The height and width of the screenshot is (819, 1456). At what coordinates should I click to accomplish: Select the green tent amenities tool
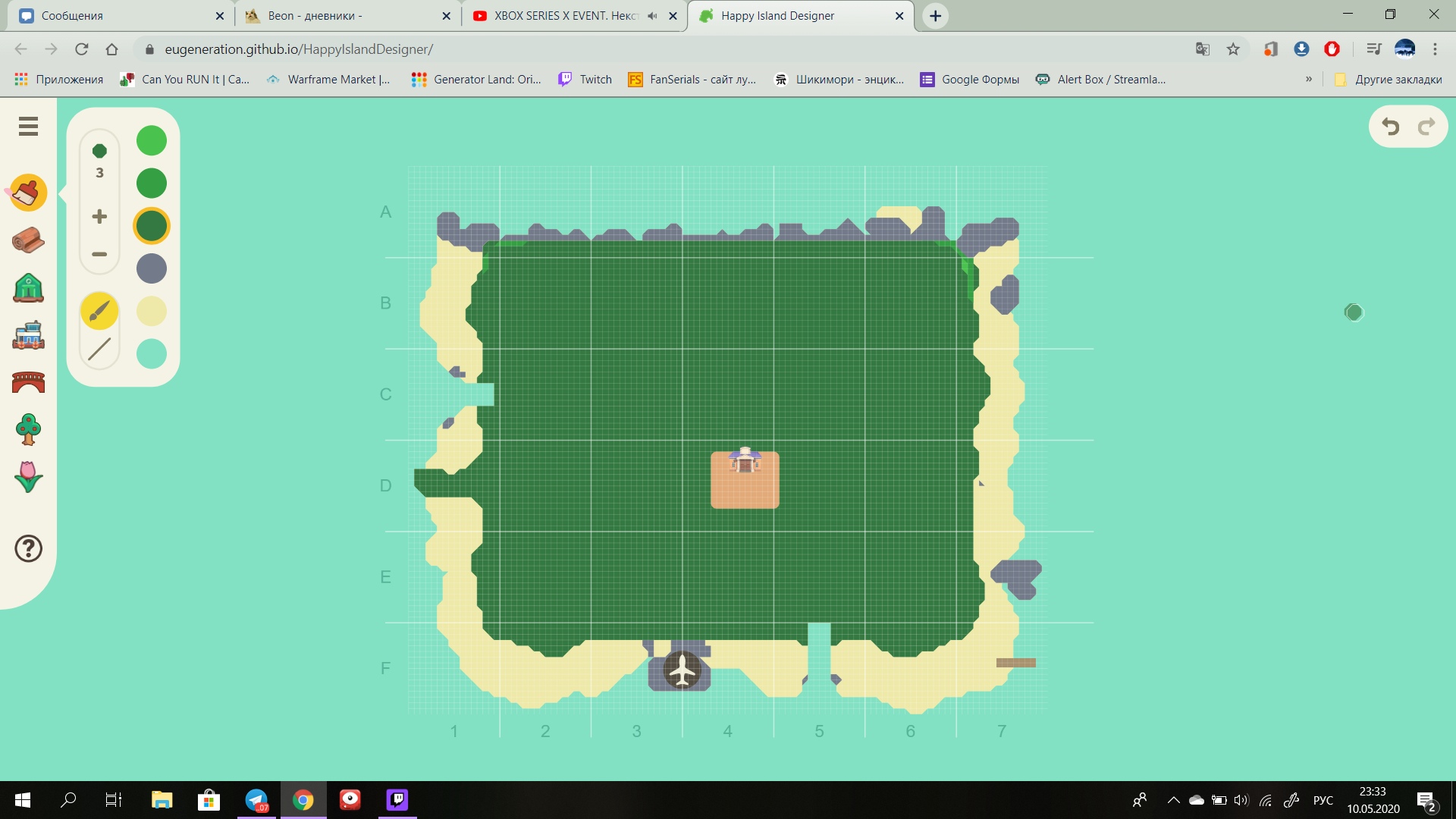28,288
